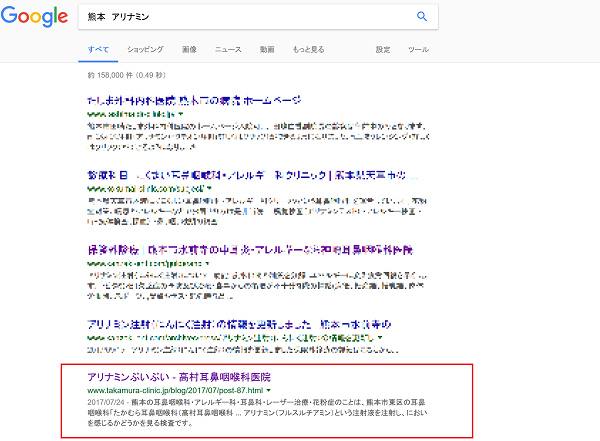The image size is (600, 441).
Task: Expand the dropdown arrow beside the fourth result URL
Action: point(380,338)
